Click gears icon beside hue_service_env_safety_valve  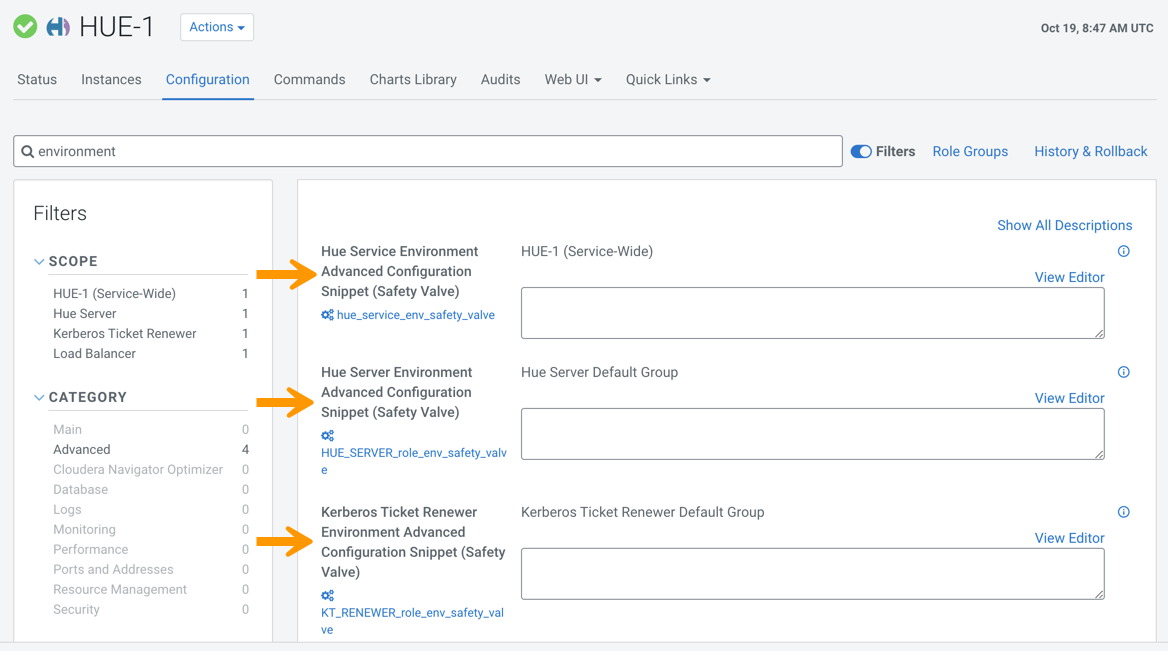[x=327, y=315]
